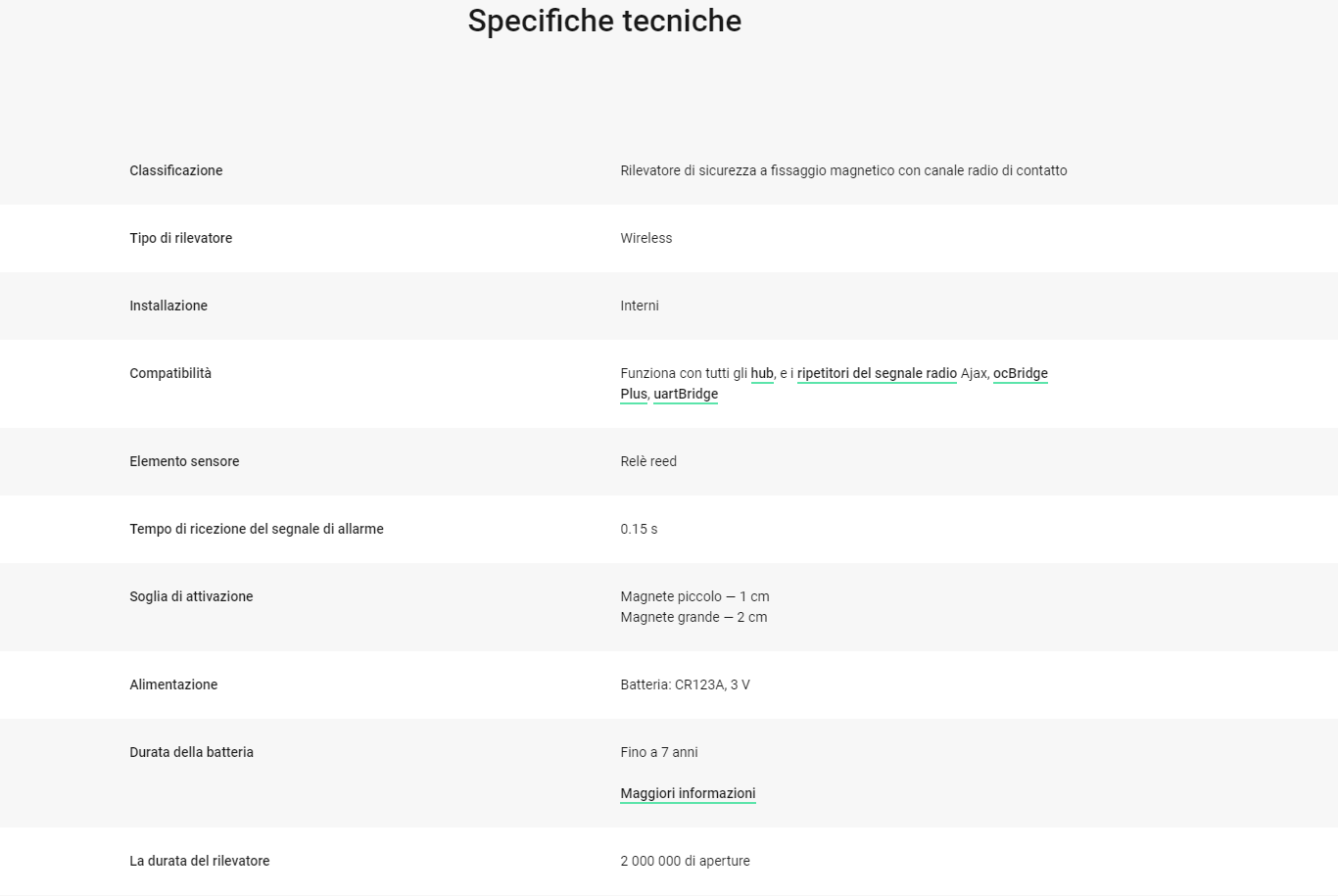This screenshot has width=1338, height=896.
Task: Click the ripetitori del segnale radio link
Action: coord(877,373)
